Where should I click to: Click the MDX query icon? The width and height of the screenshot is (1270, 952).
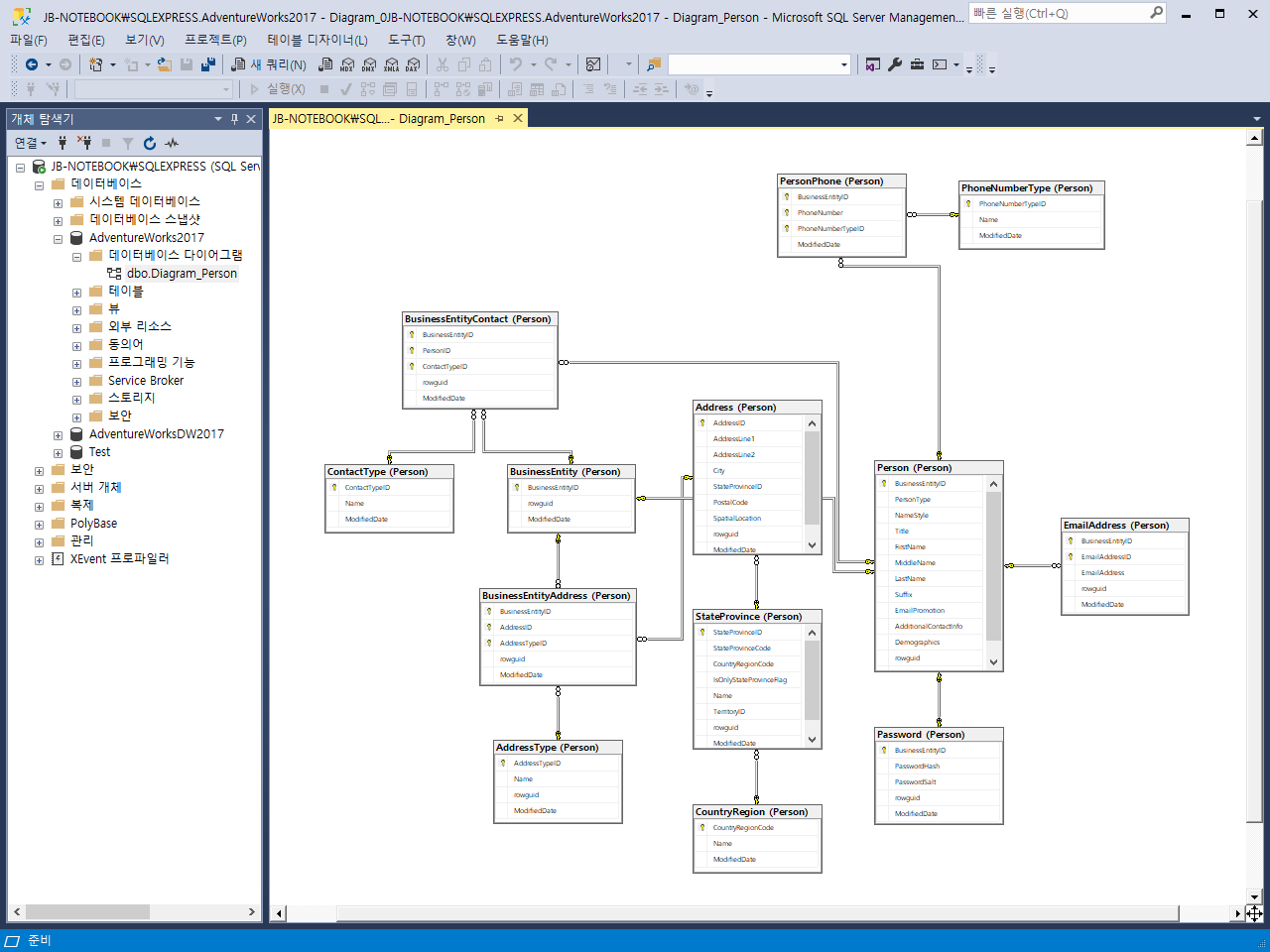pyautogui.click(x=347, y=64)
